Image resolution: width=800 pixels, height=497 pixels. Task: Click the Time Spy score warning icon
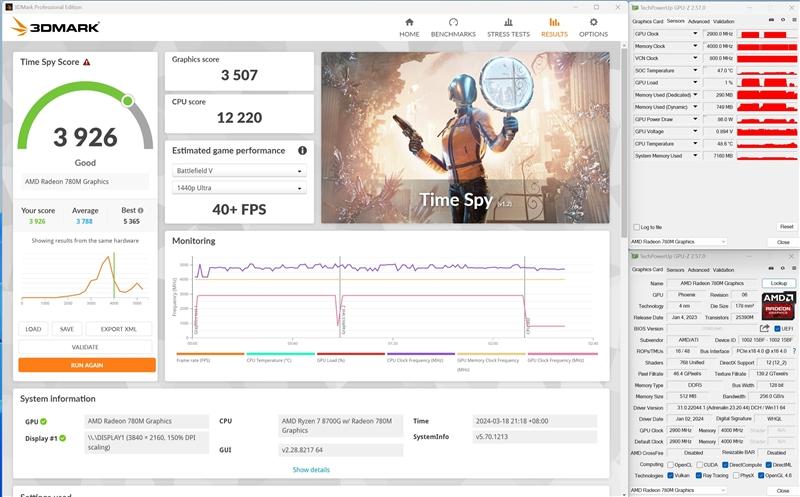pyautogui.click(x=87, y=62)
